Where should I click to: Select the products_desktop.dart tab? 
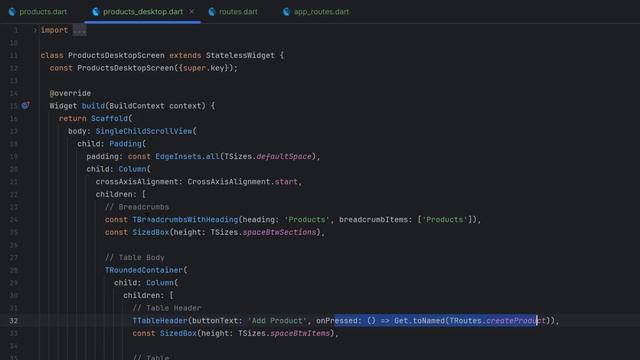[142, 12]
